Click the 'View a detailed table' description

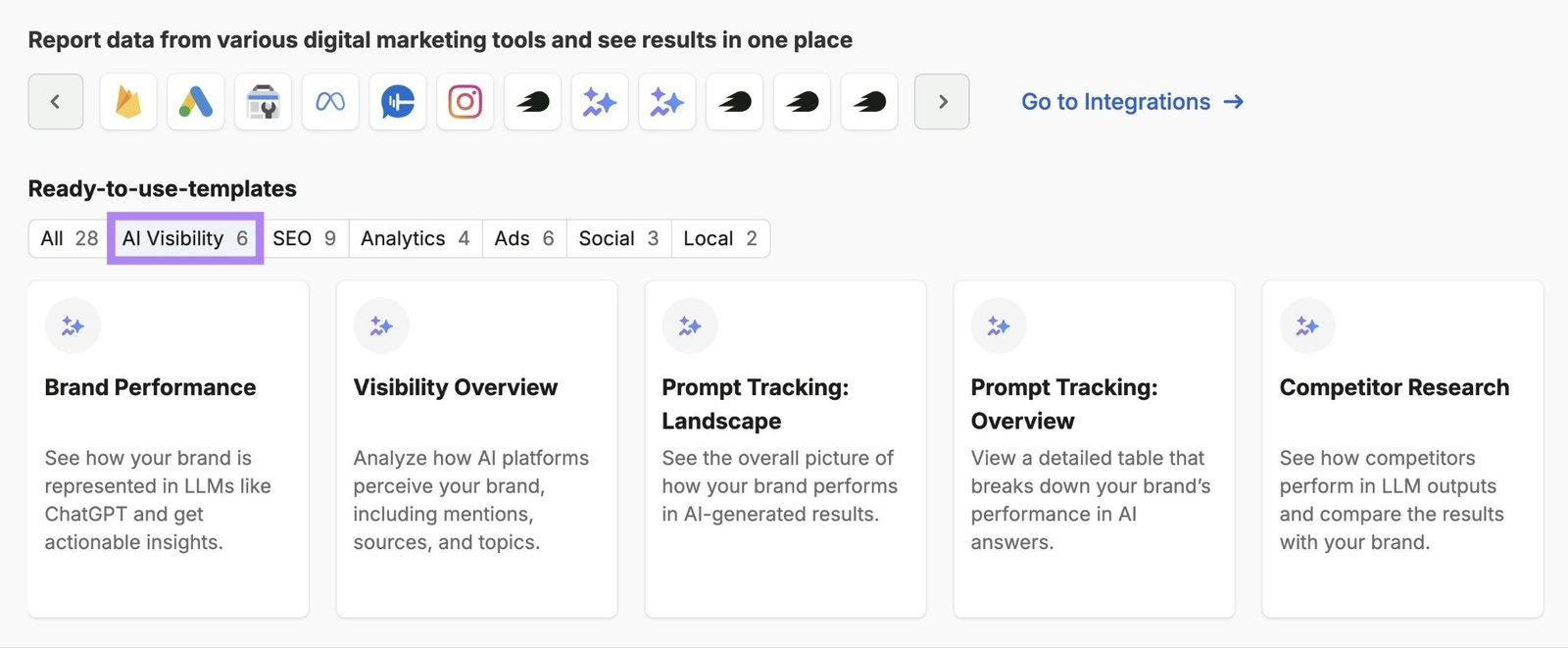[1091, 500]
